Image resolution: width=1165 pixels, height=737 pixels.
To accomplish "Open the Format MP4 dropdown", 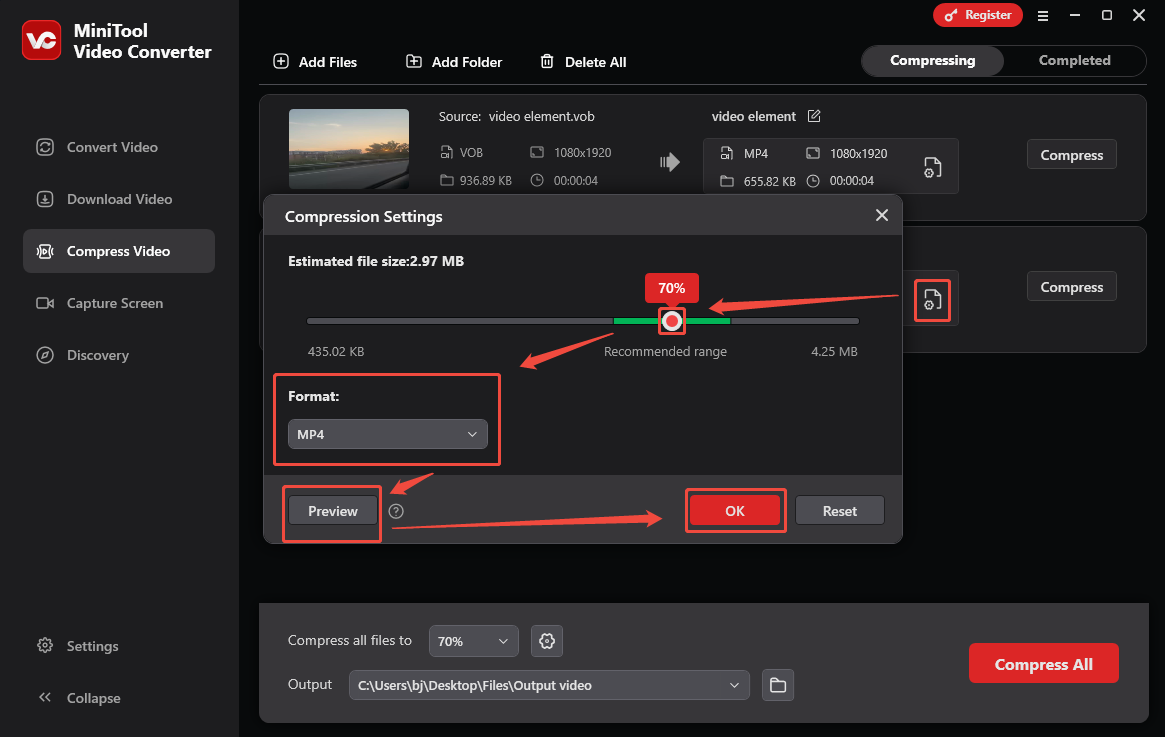I will 388,435.
